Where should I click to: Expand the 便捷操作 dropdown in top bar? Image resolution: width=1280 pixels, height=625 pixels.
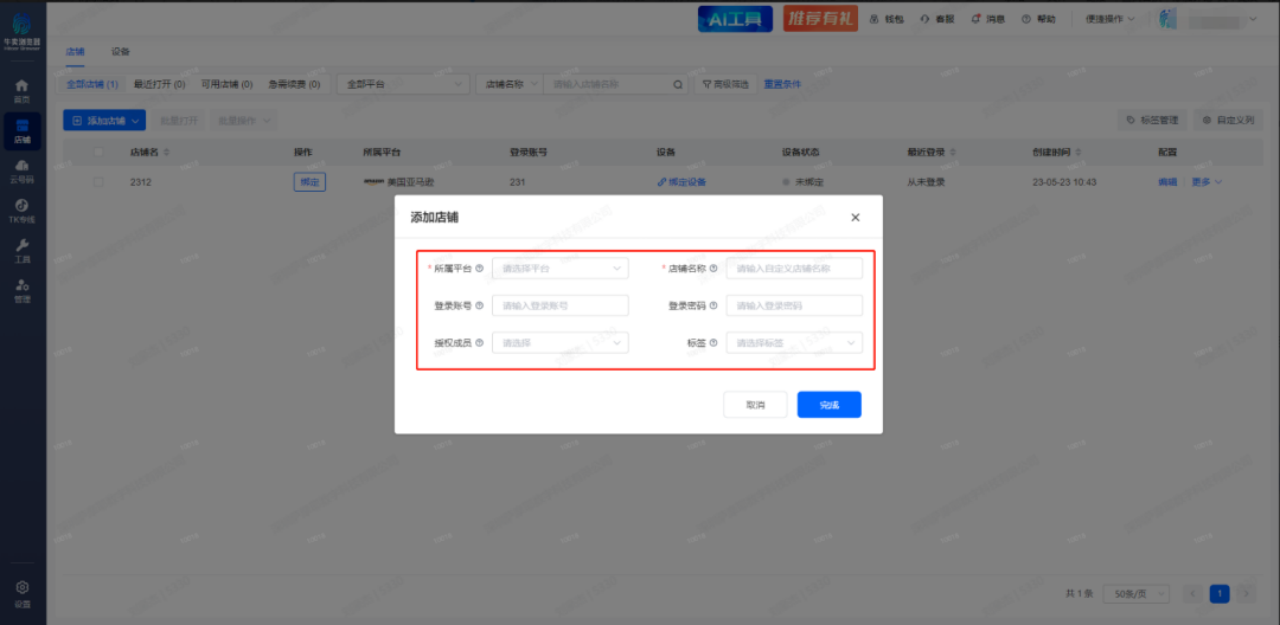(1110, 19)
